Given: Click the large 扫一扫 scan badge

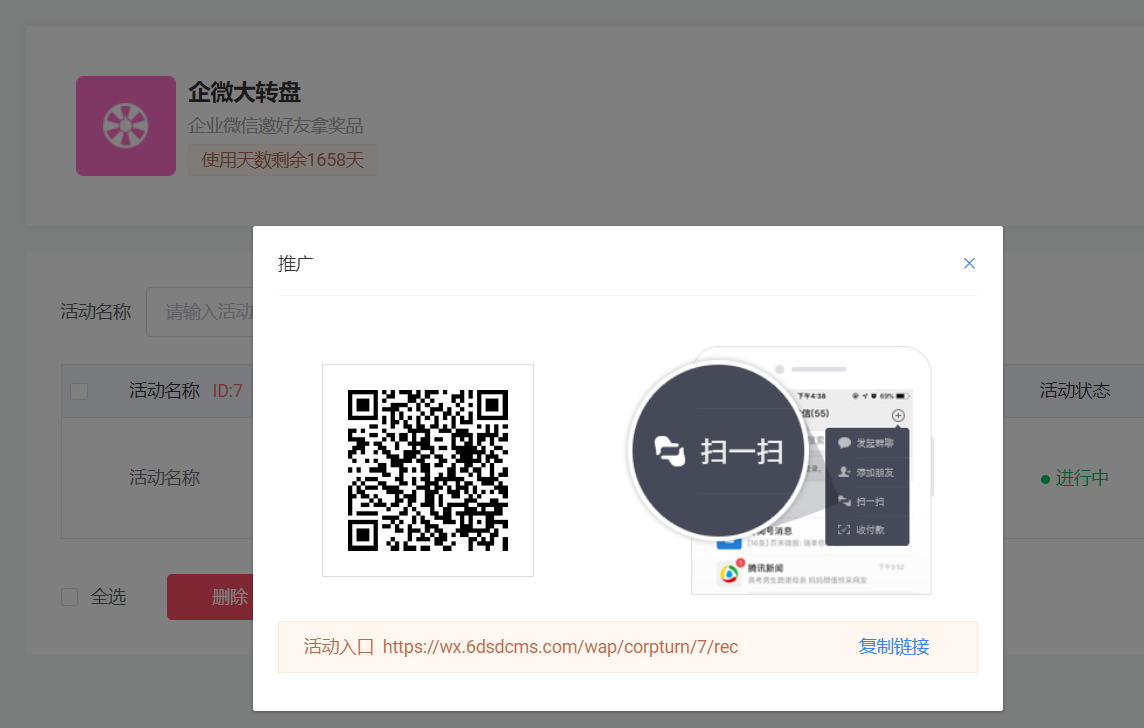Looking at the screenshot, I should coord(718,450).
